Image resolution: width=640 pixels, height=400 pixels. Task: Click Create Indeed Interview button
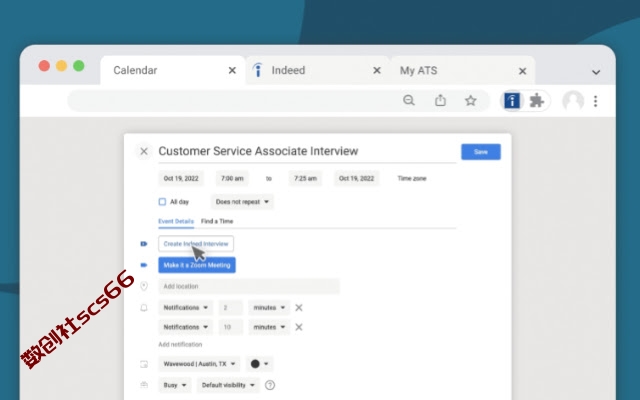(x=196, y=244)
